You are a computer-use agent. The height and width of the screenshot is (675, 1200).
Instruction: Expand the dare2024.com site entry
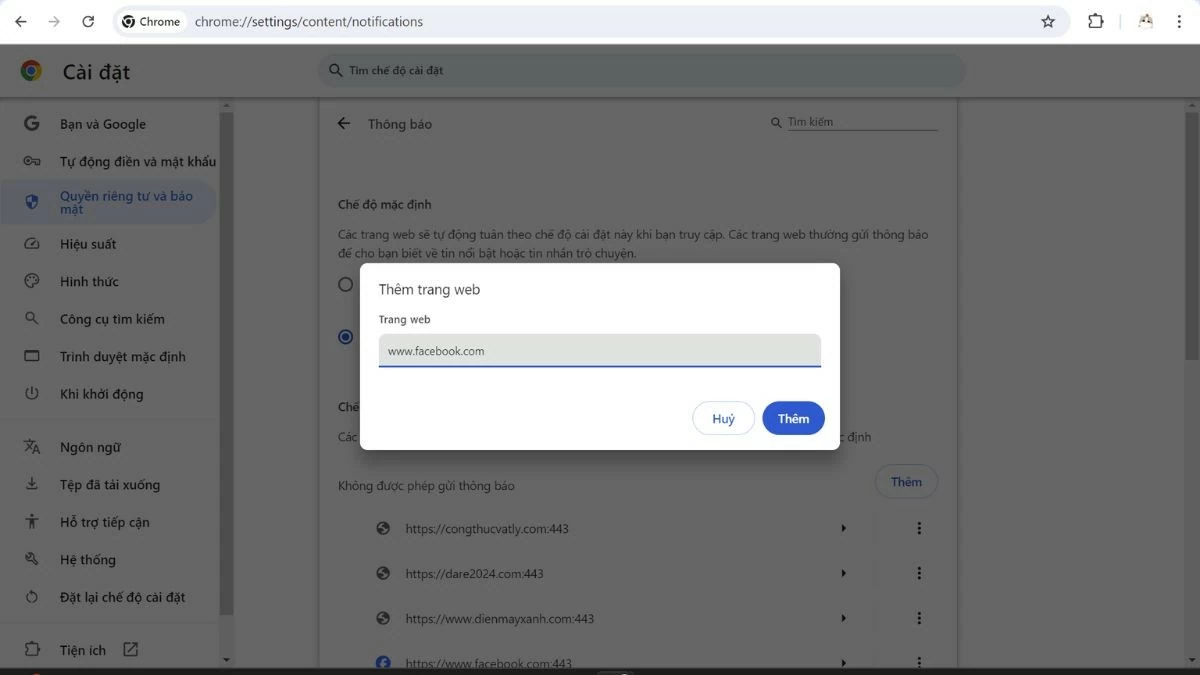coord(843,573)
